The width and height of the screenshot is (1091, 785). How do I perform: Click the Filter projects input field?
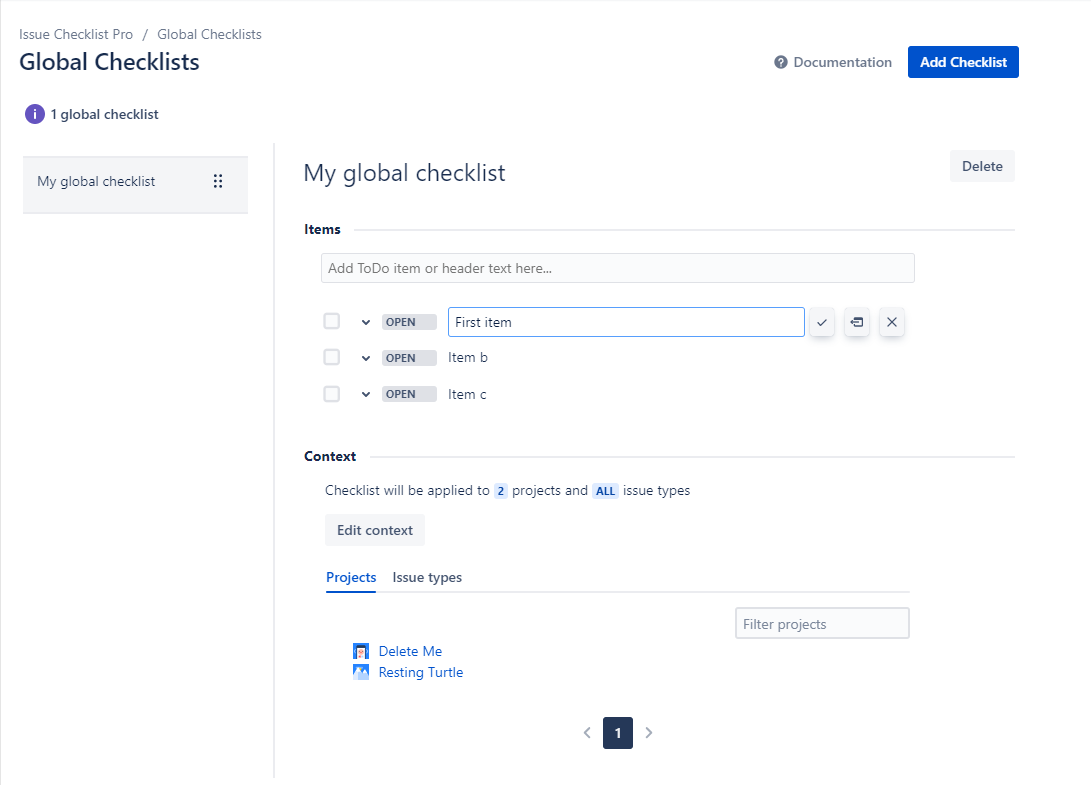[x=822, y=623]
